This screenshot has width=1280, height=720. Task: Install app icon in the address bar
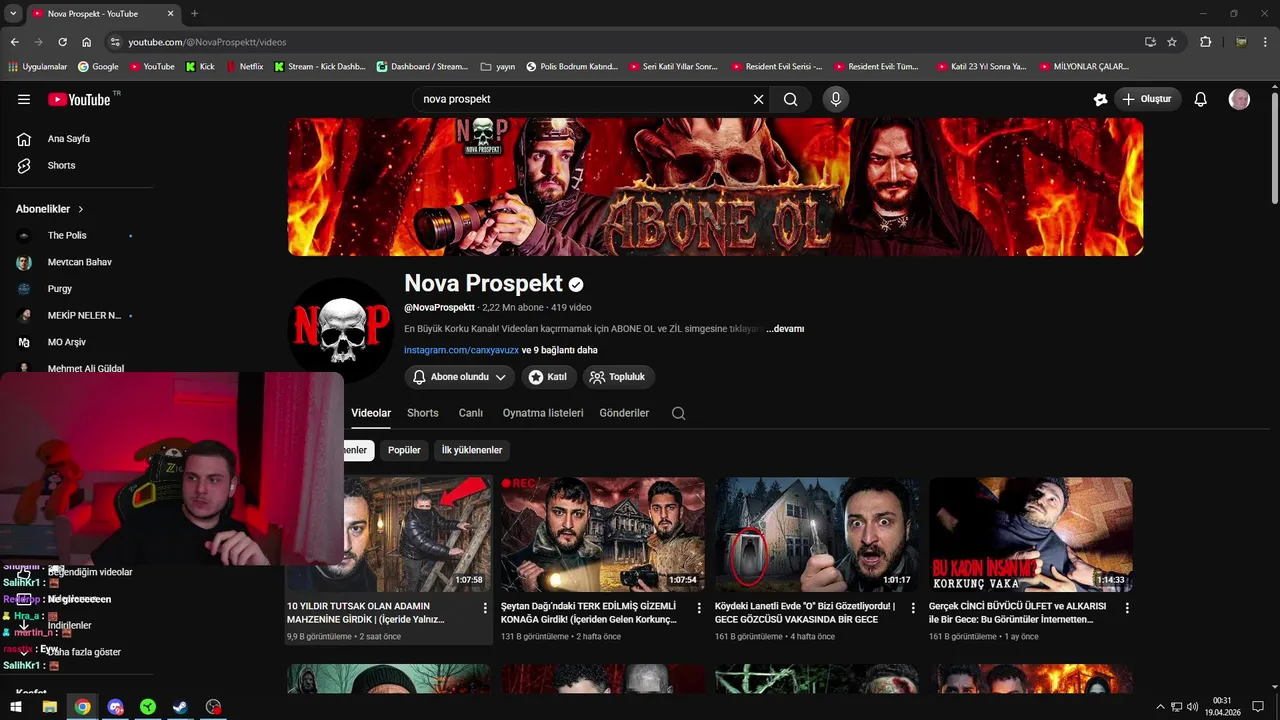1150,42
